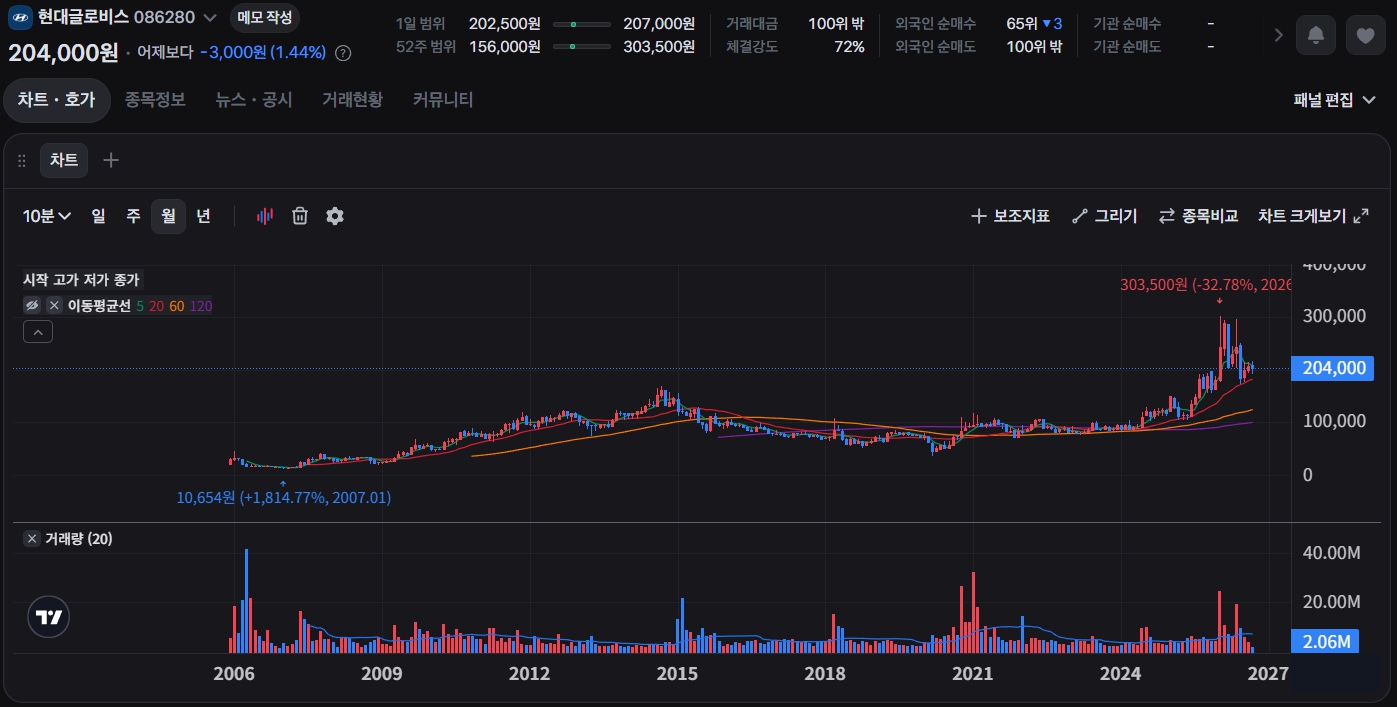
Task: Click the help icon beside price change
Action: click(x=343, y=53)
